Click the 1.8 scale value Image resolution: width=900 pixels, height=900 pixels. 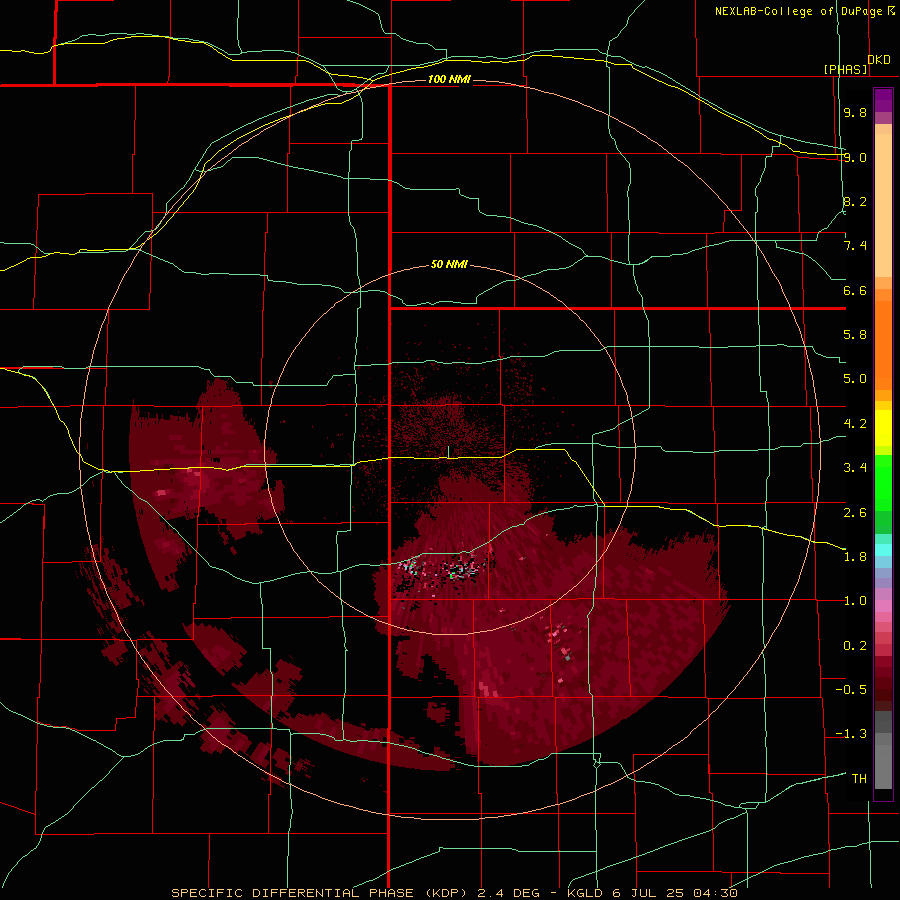[855, 557]
